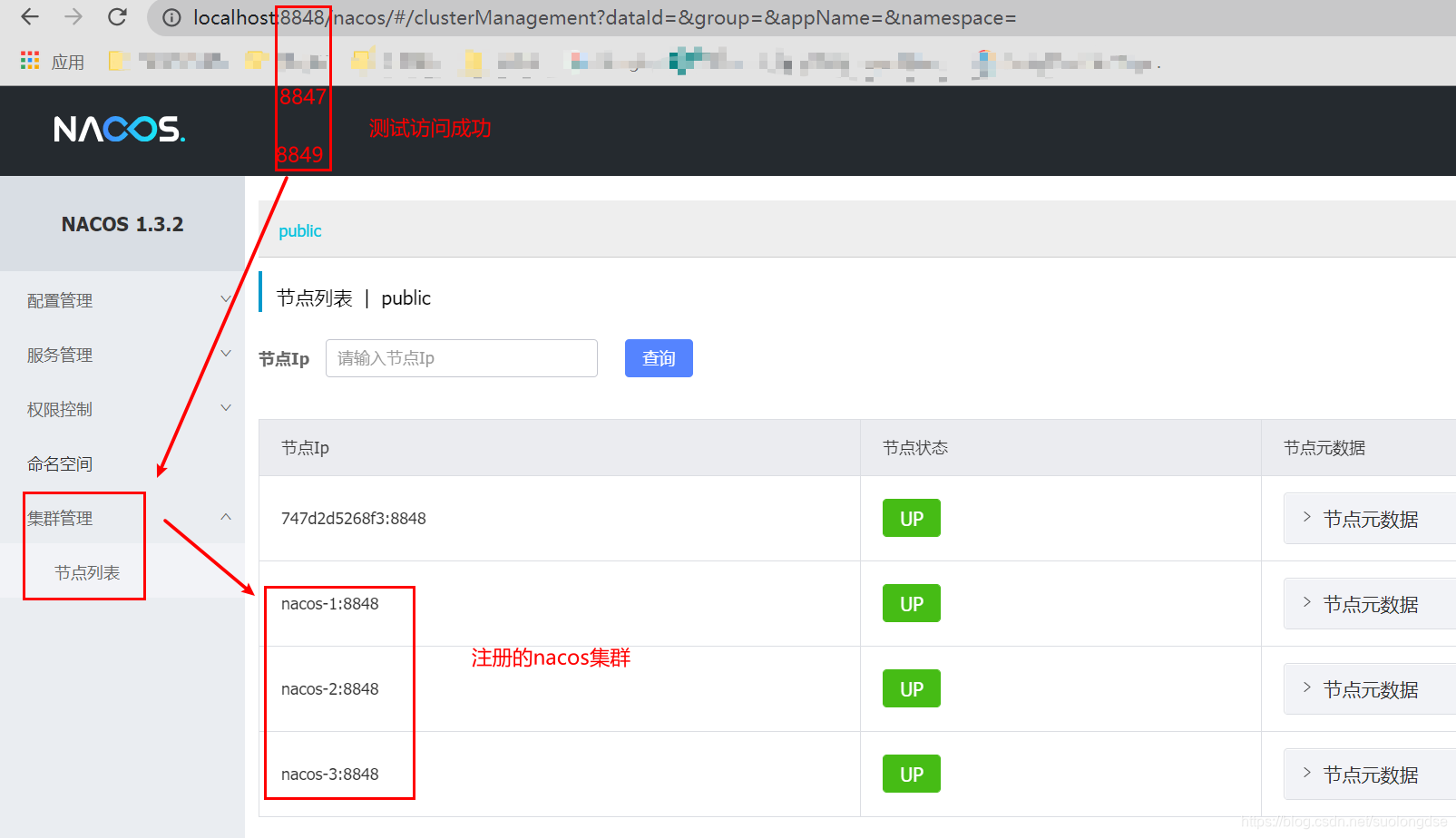Expand the 服务管理 menu

click(122, 355)
